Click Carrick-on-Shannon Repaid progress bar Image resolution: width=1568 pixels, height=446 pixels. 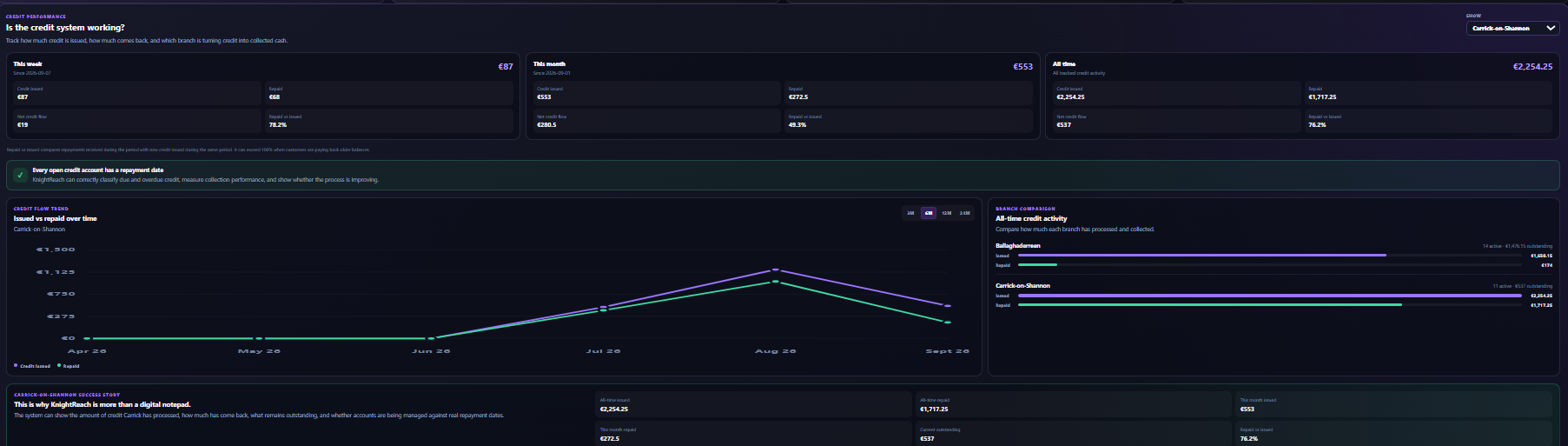tap(1270, 304)
